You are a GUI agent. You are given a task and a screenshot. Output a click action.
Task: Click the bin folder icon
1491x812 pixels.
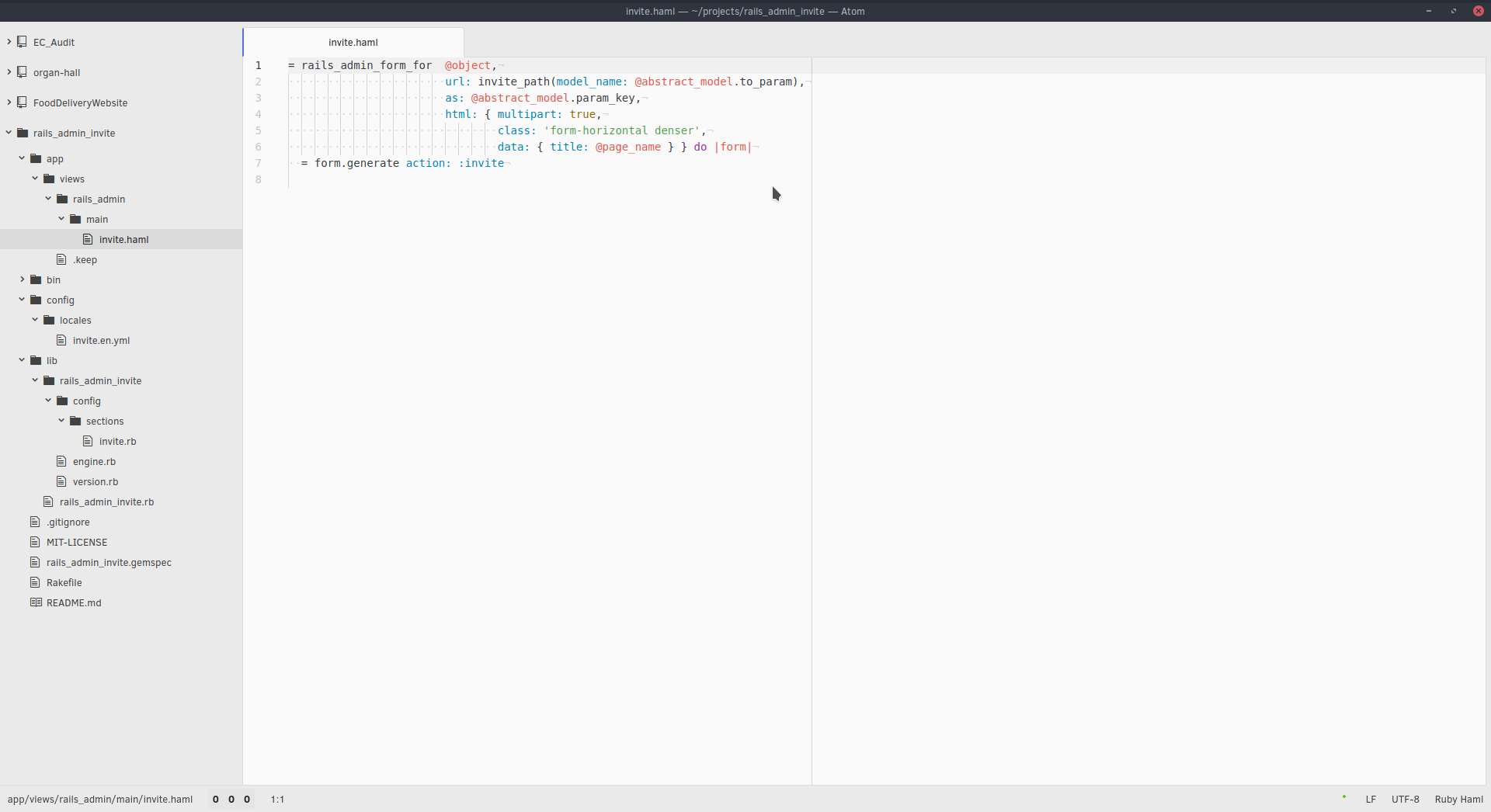[36, 279]
